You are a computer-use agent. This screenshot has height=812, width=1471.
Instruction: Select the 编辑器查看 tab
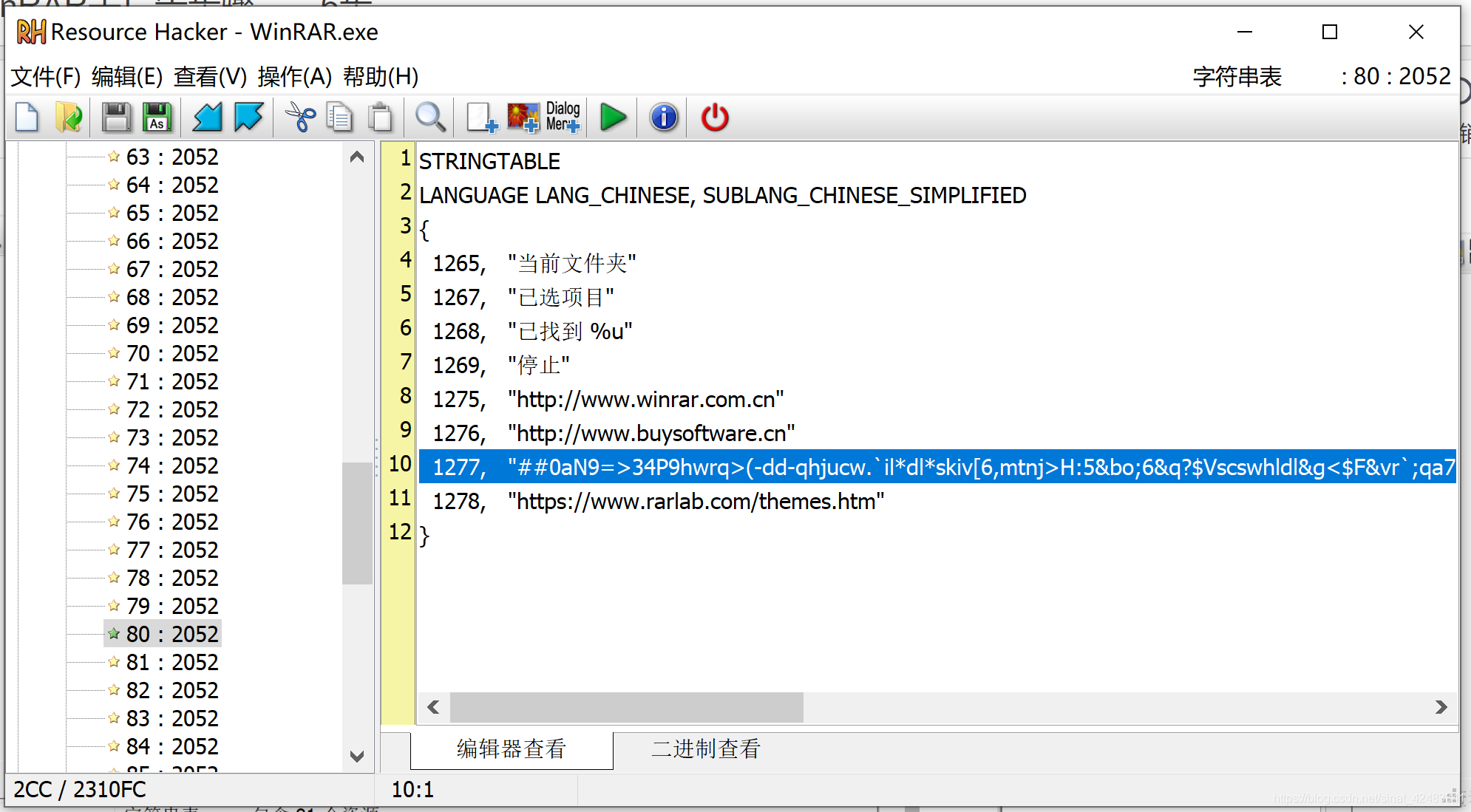tap(512, 749)
